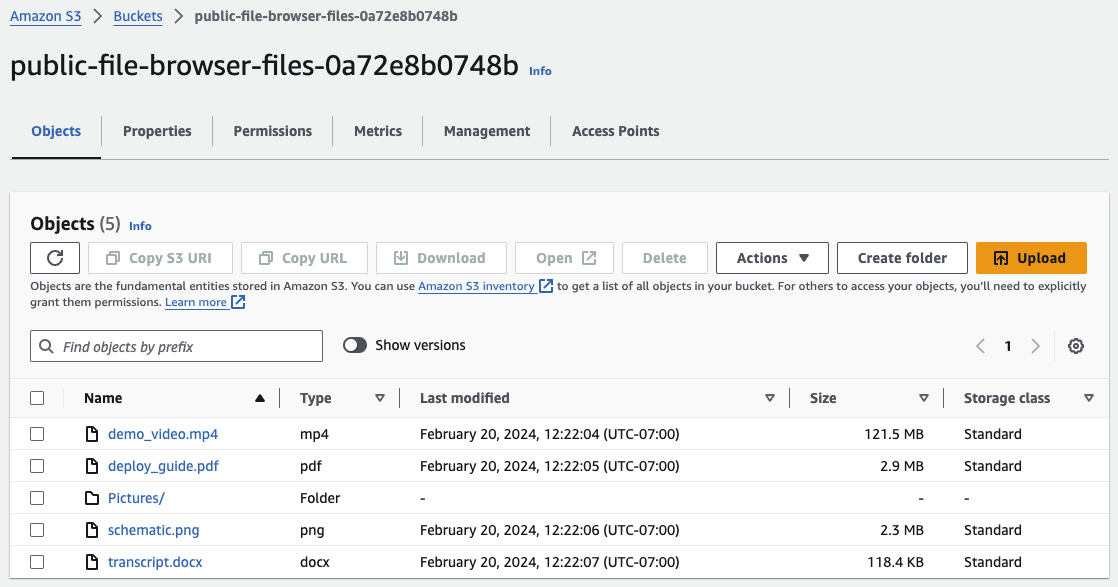
Task: Switch to the Permissions tab
Action: coord(272,131)
